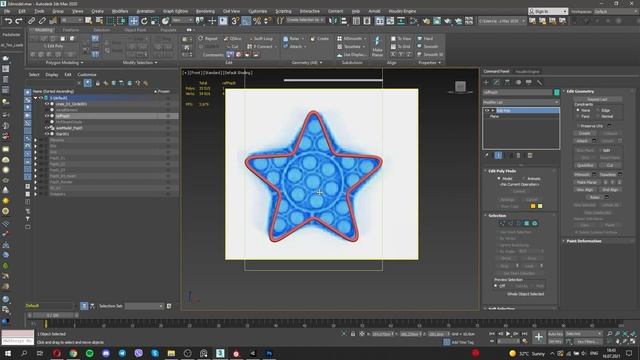The width and height of the screenshot is (640, 360).
Task: Collapse the Selection rollout
Action: [497, 216]
